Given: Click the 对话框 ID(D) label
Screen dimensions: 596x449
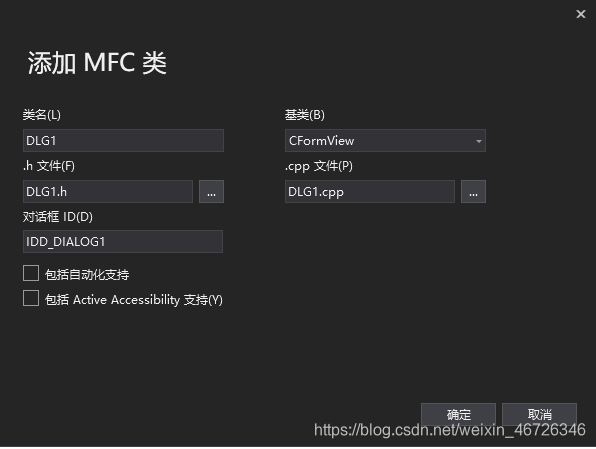Looking at the screenshot, I should [57, 217].
